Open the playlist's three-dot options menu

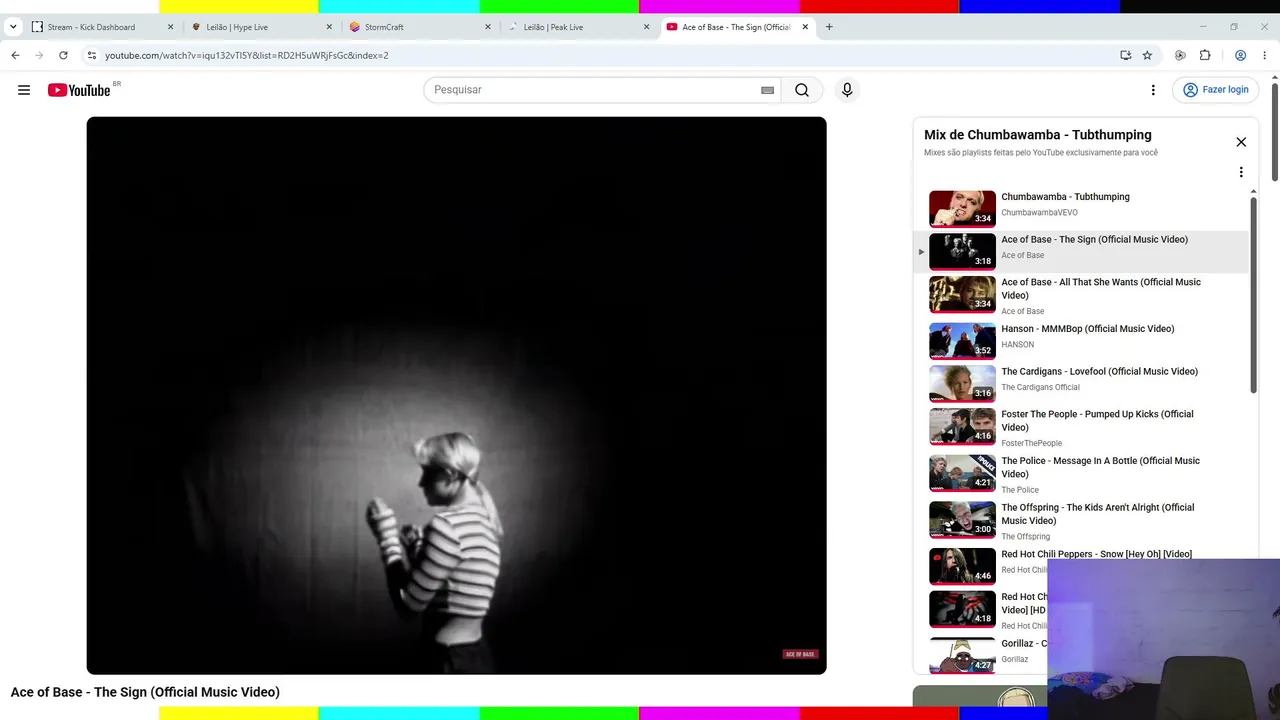point(1241,172)
